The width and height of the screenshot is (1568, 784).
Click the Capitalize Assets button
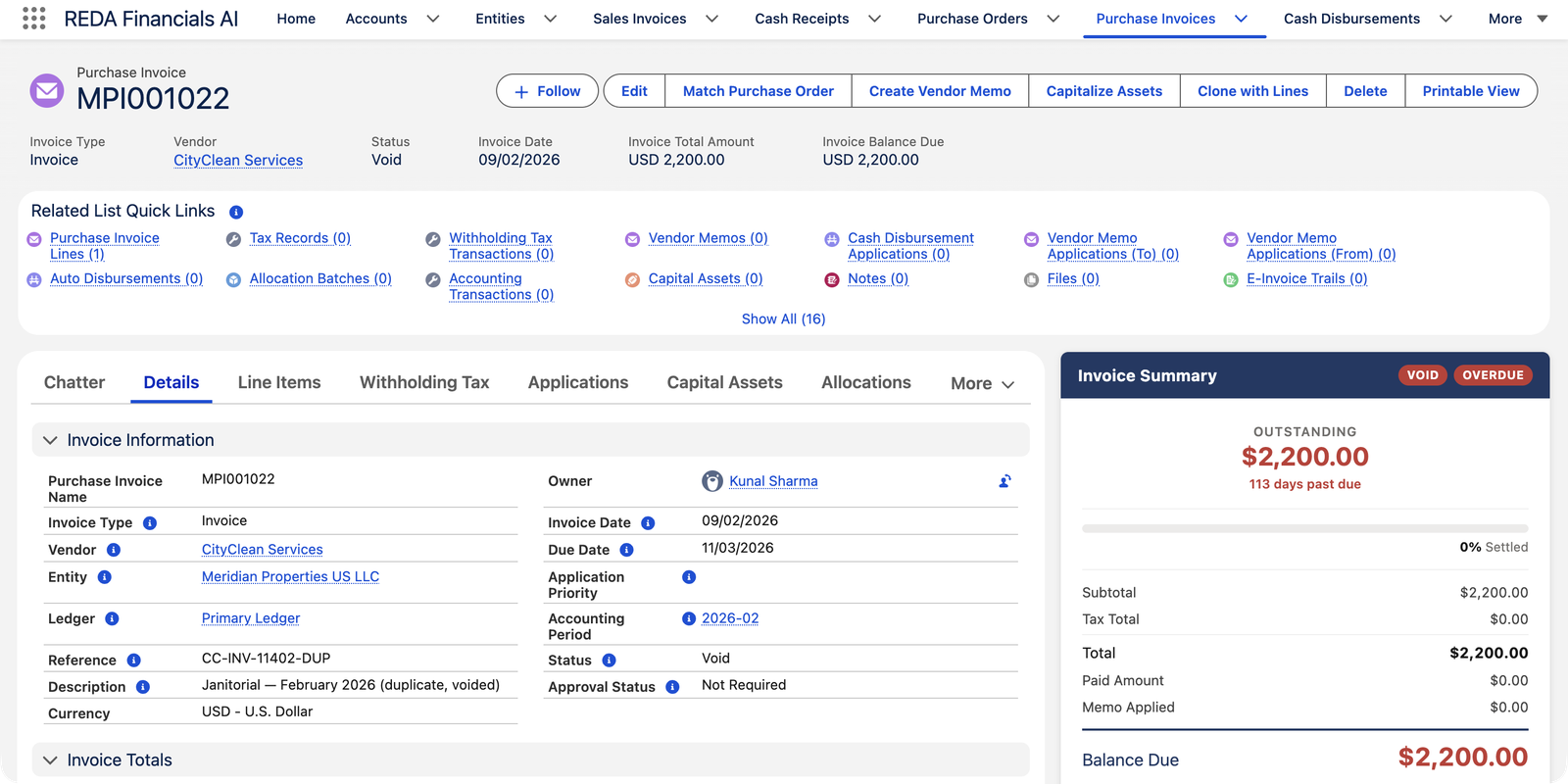pyautogui.click(x=1104, y=91)
